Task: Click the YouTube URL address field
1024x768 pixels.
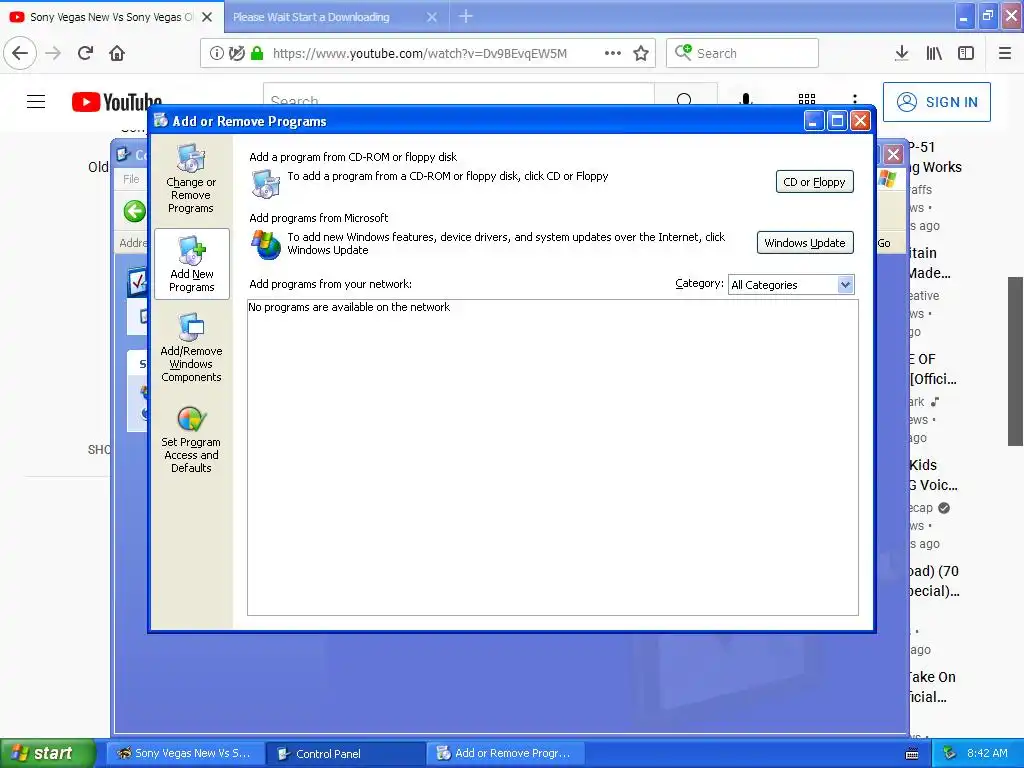Action: pyautogui.click(x=420, y=54)
